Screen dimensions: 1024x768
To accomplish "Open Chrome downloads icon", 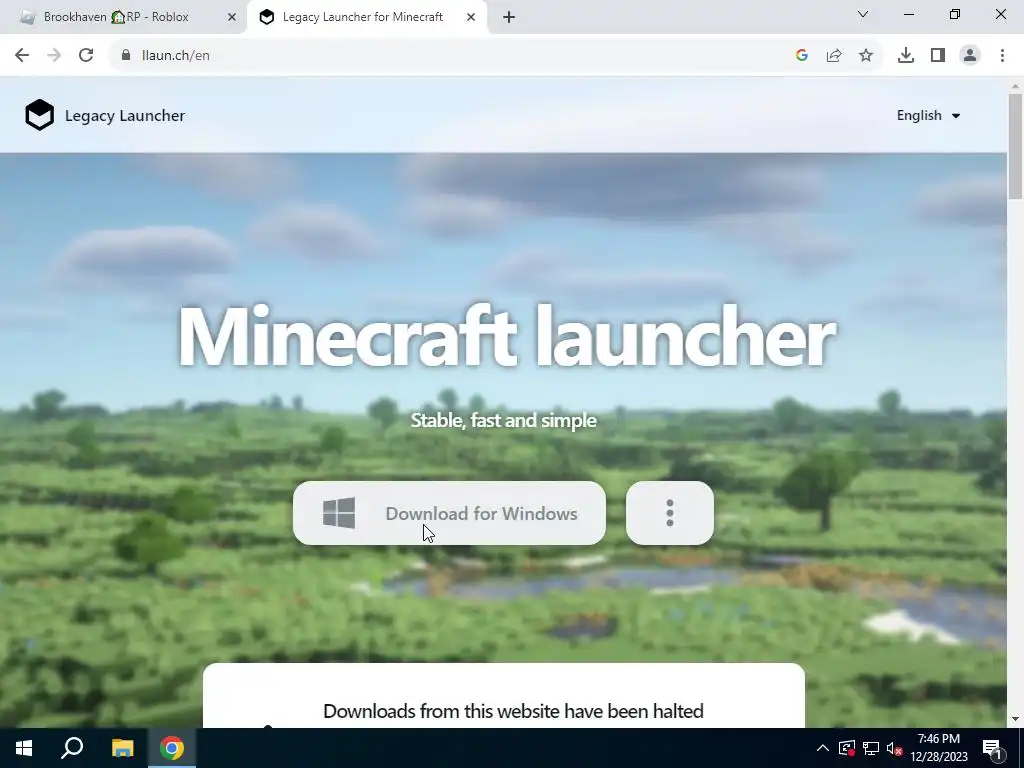I will (906, 56).
